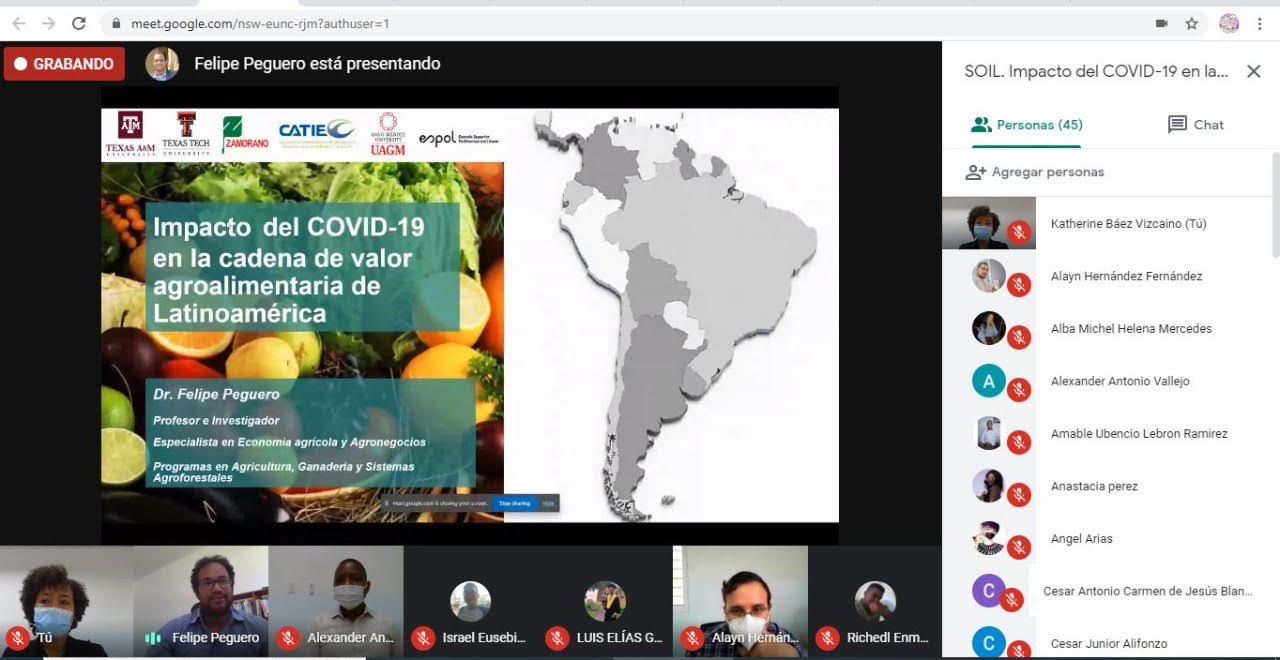The height and width of the screenshot is (660, 1280).
Task: Click the mic icon beside Alexander Antonio Vallejo
Action: tap(1019, 389)
